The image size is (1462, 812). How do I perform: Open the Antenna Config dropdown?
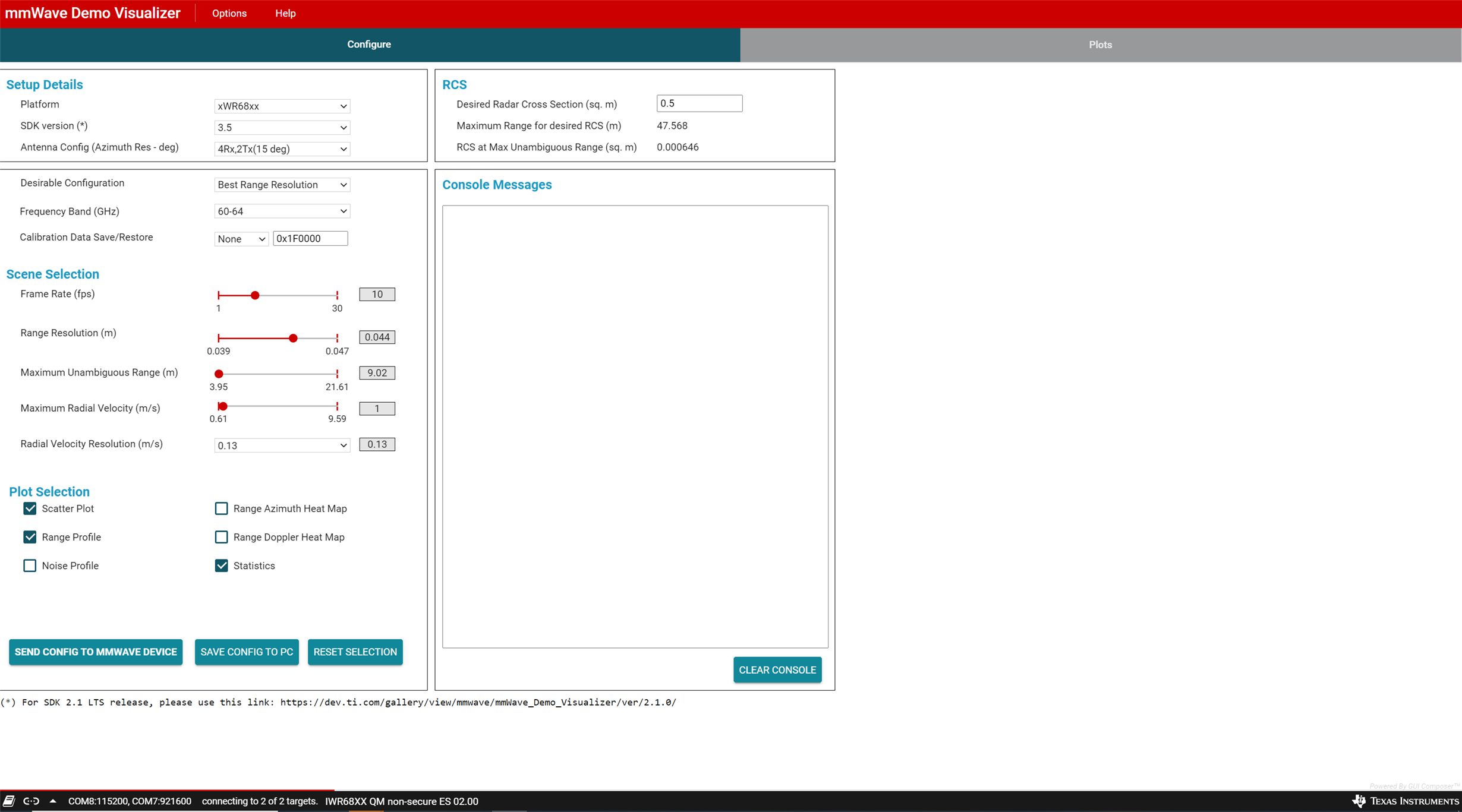282,149
